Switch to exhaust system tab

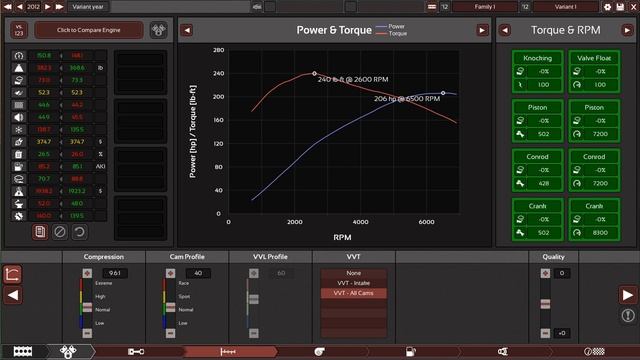(503, 351)
